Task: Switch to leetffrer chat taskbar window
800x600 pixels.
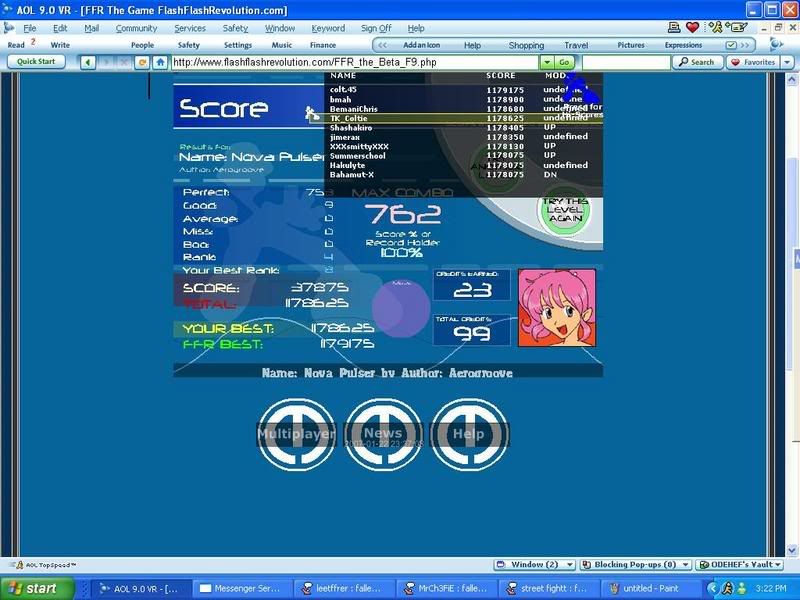Action: (346, 588)
